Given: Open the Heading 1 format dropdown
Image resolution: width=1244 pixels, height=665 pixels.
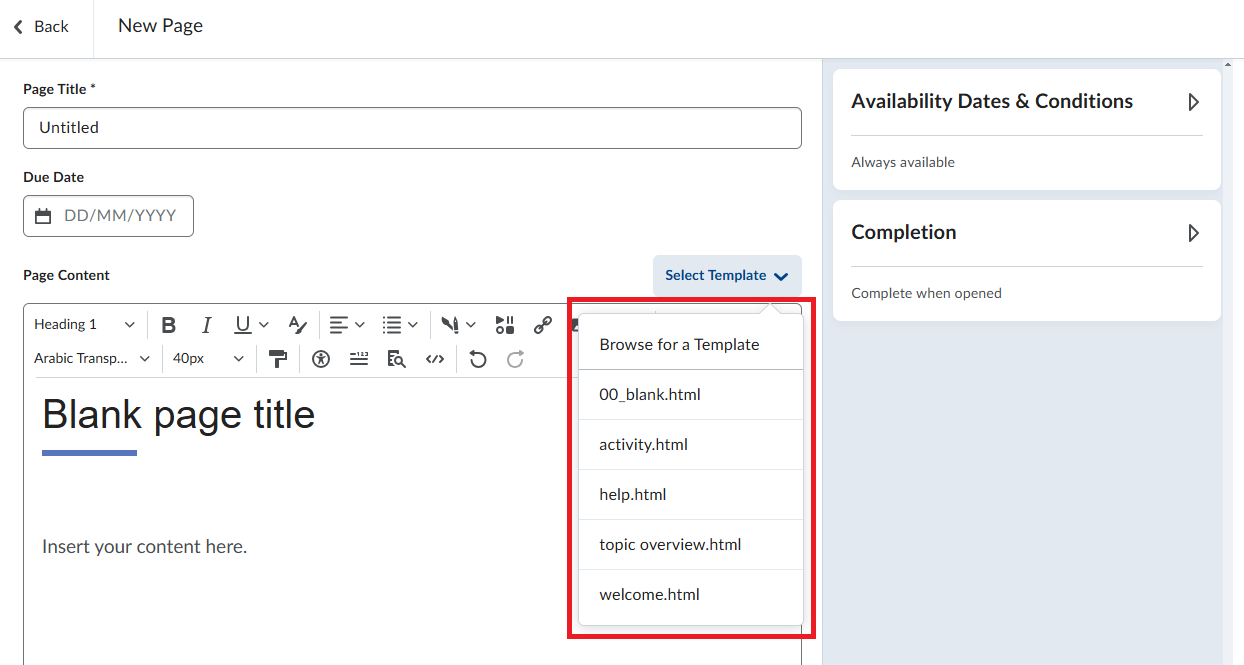Looking at the screenshot, I should tap(84, 325).
